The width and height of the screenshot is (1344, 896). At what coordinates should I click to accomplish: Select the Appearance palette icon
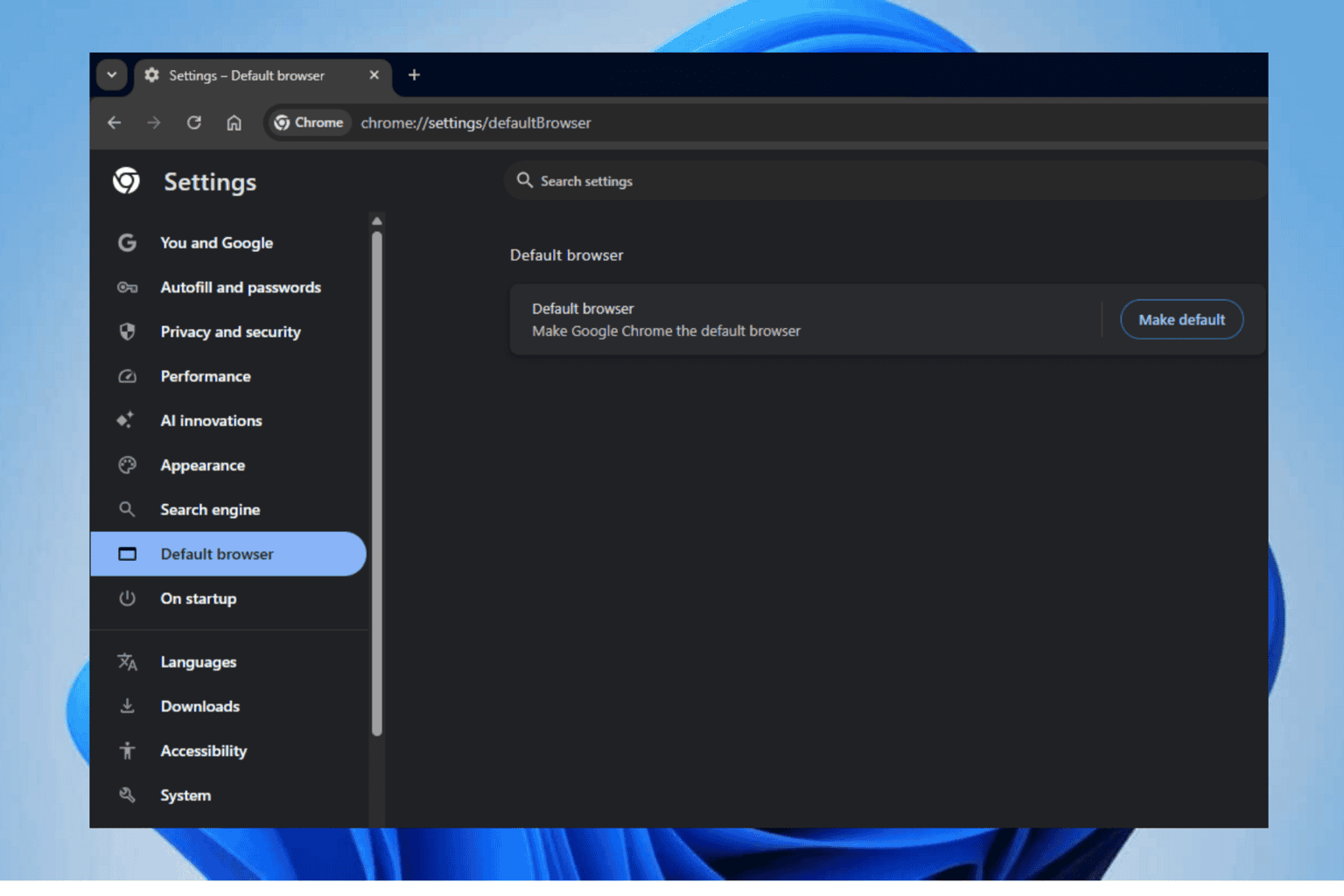(127, 465)
